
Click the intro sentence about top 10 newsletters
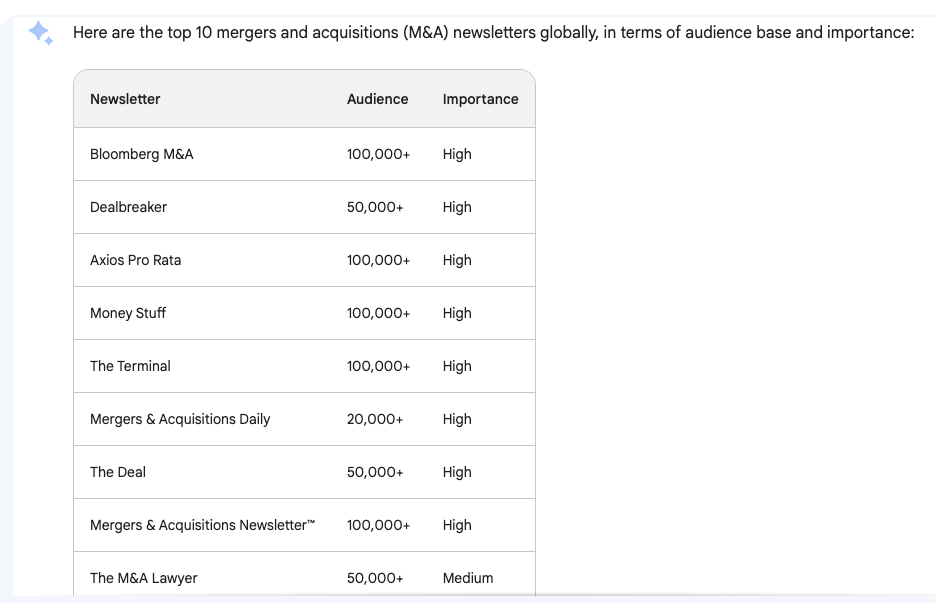493,32
